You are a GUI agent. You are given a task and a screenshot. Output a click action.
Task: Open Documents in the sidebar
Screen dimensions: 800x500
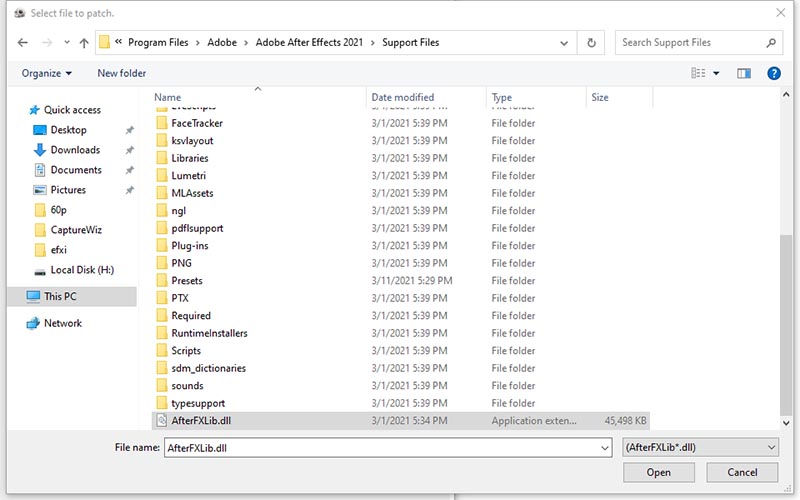click(76, 170)
